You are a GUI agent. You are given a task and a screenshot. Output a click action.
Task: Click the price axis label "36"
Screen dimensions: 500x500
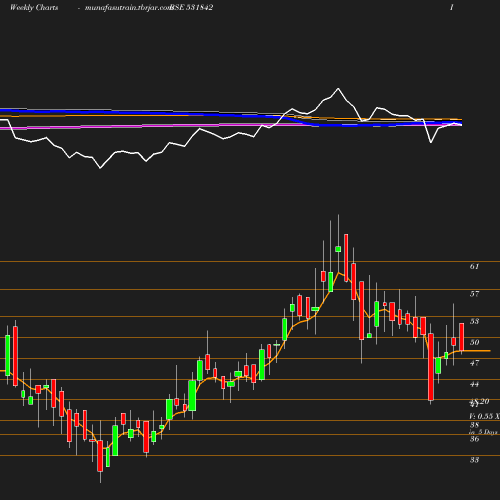pos(474,439)
